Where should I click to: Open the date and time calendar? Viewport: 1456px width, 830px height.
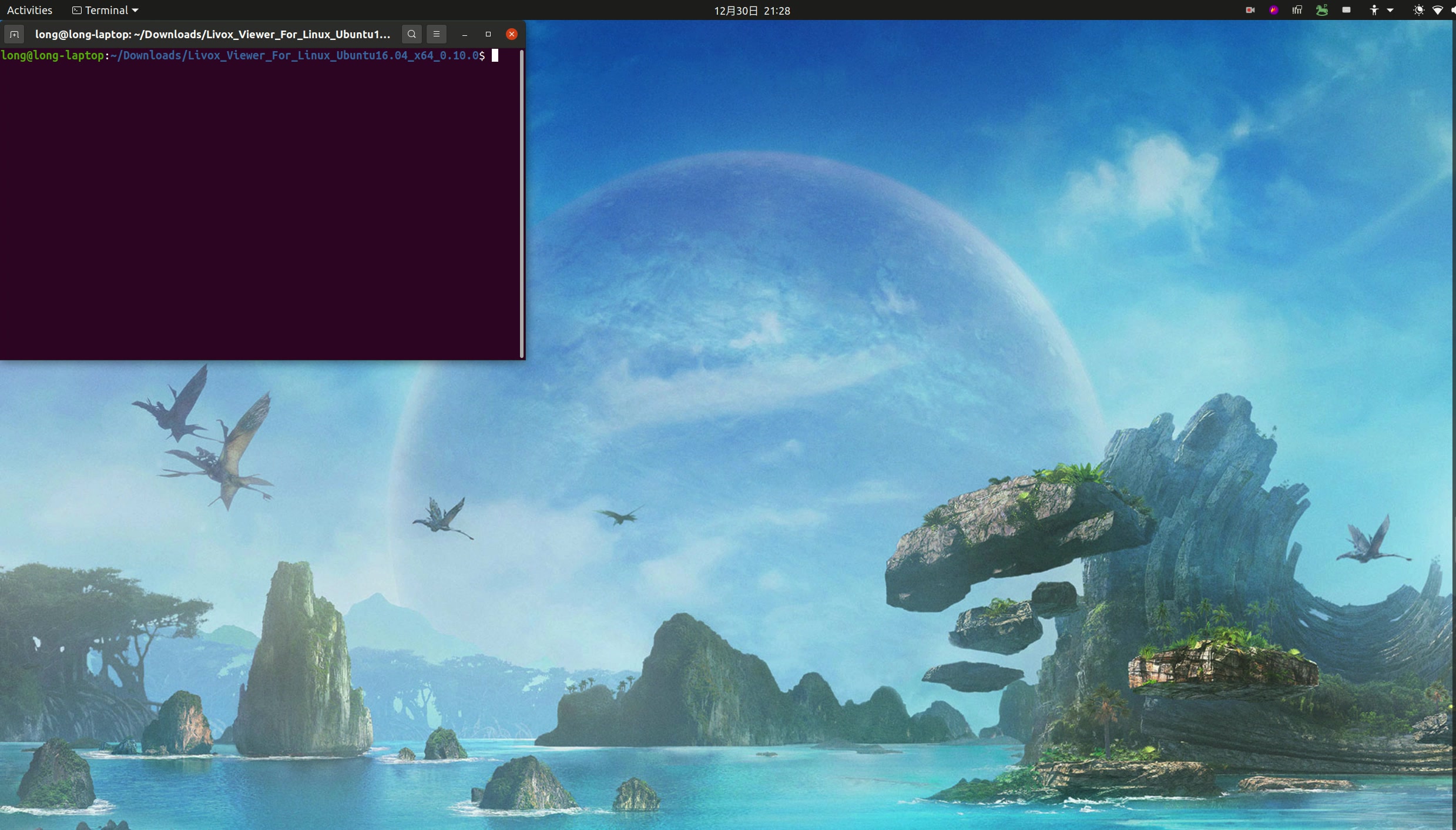[752, 10]
